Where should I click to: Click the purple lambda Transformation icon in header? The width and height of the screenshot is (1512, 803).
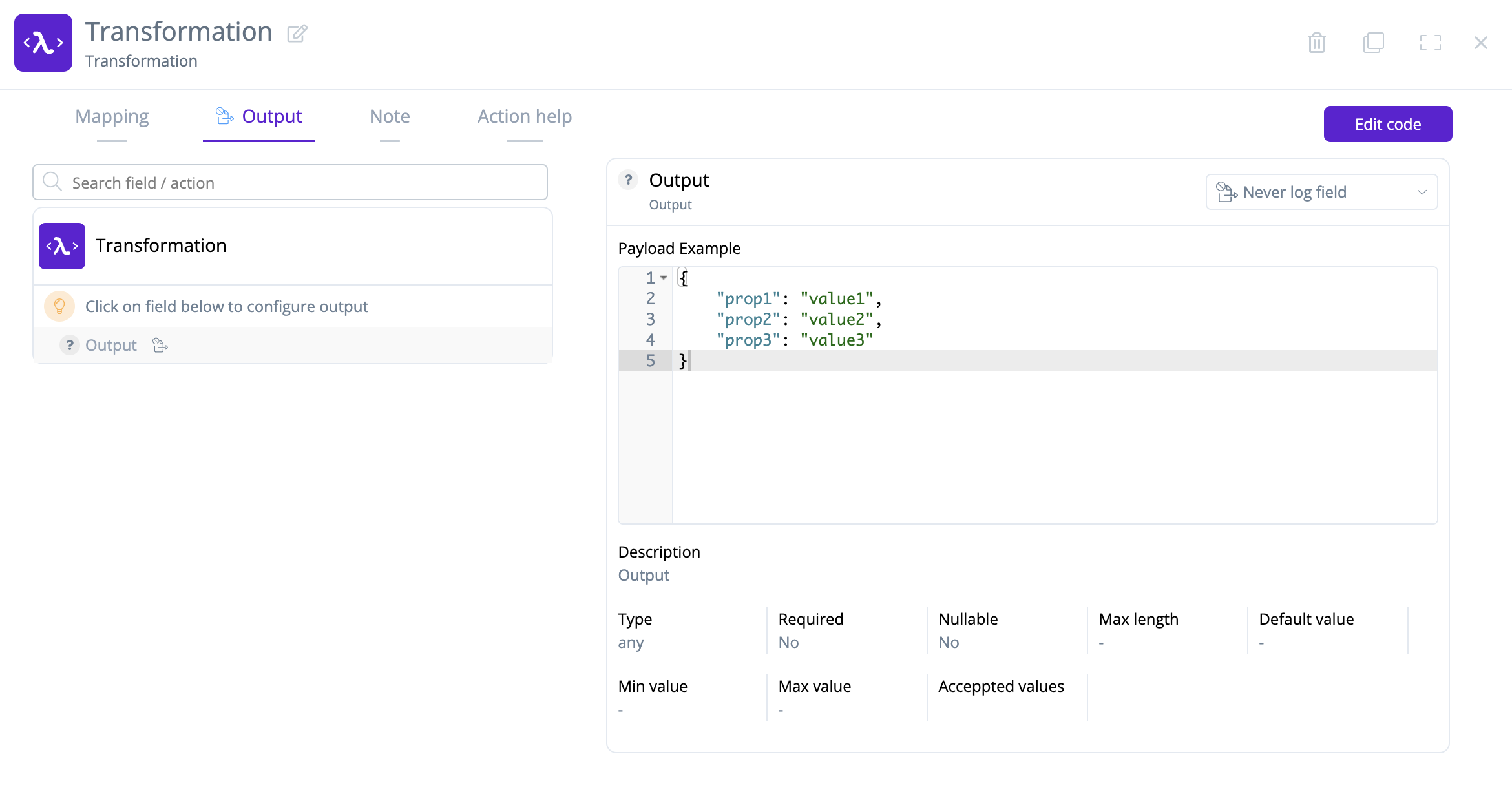[43, 43]
